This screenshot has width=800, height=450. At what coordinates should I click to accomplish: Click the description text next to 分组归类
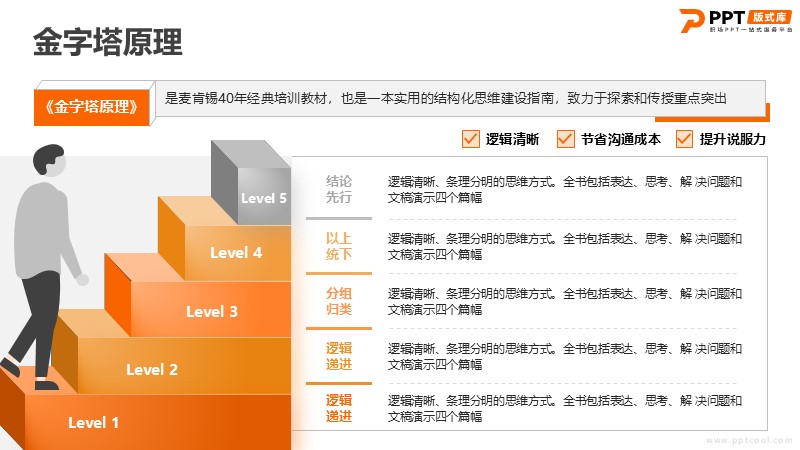[564, 302]
